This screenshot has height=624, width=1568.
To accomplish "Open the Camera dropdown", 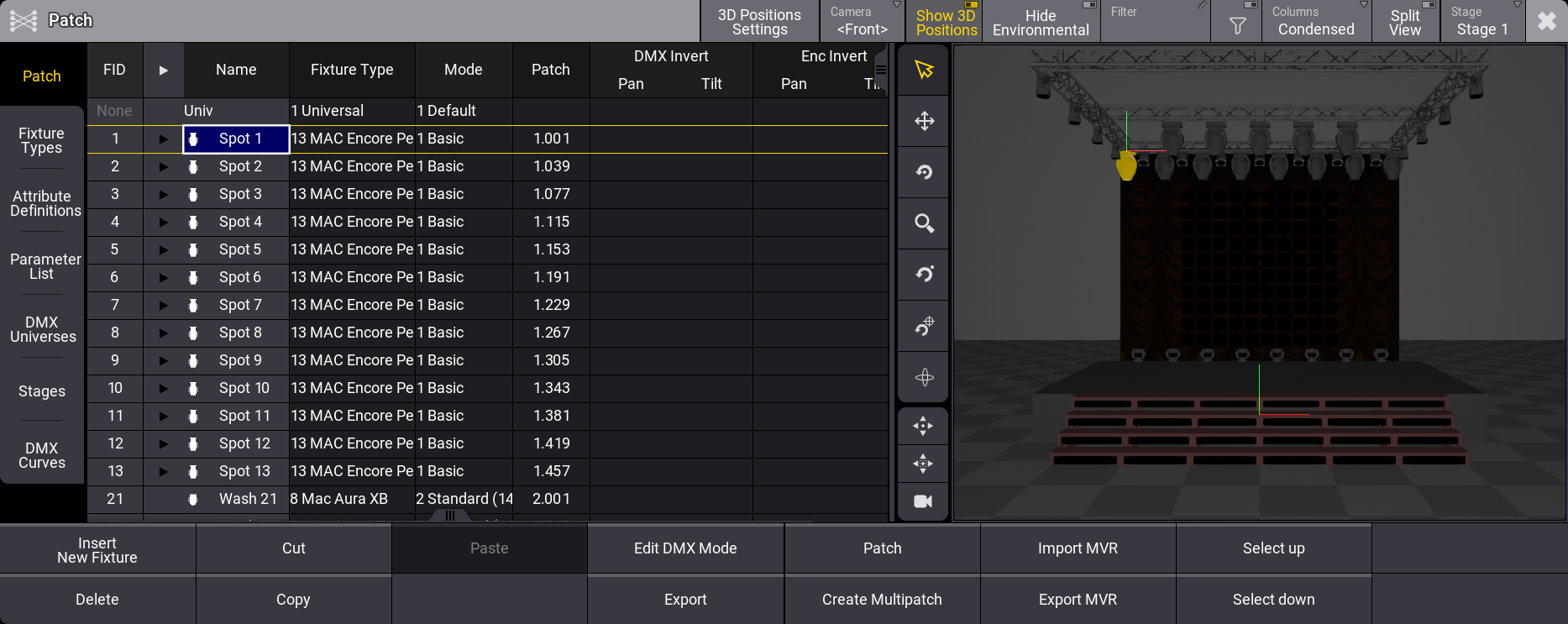I will [x=862, y=22].
